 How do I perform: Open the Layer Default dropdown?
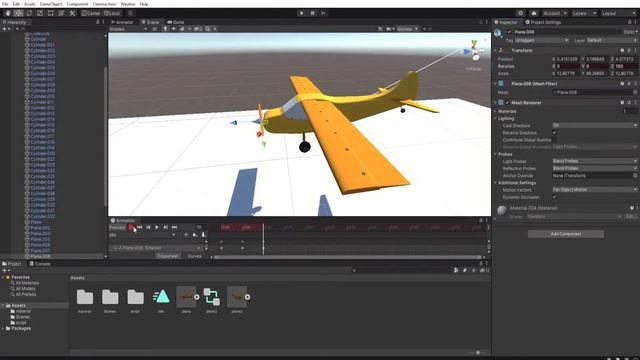(x=611, y=40)
